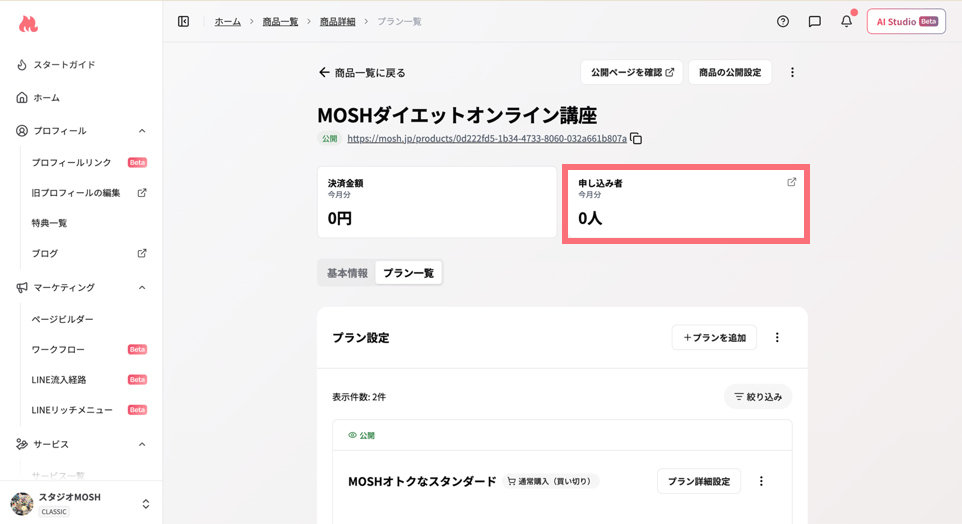Image resolution: width=962 pixels, height=524 pixels.
Task: Select the プラン一覧 tab
Action: pos(409,273)
